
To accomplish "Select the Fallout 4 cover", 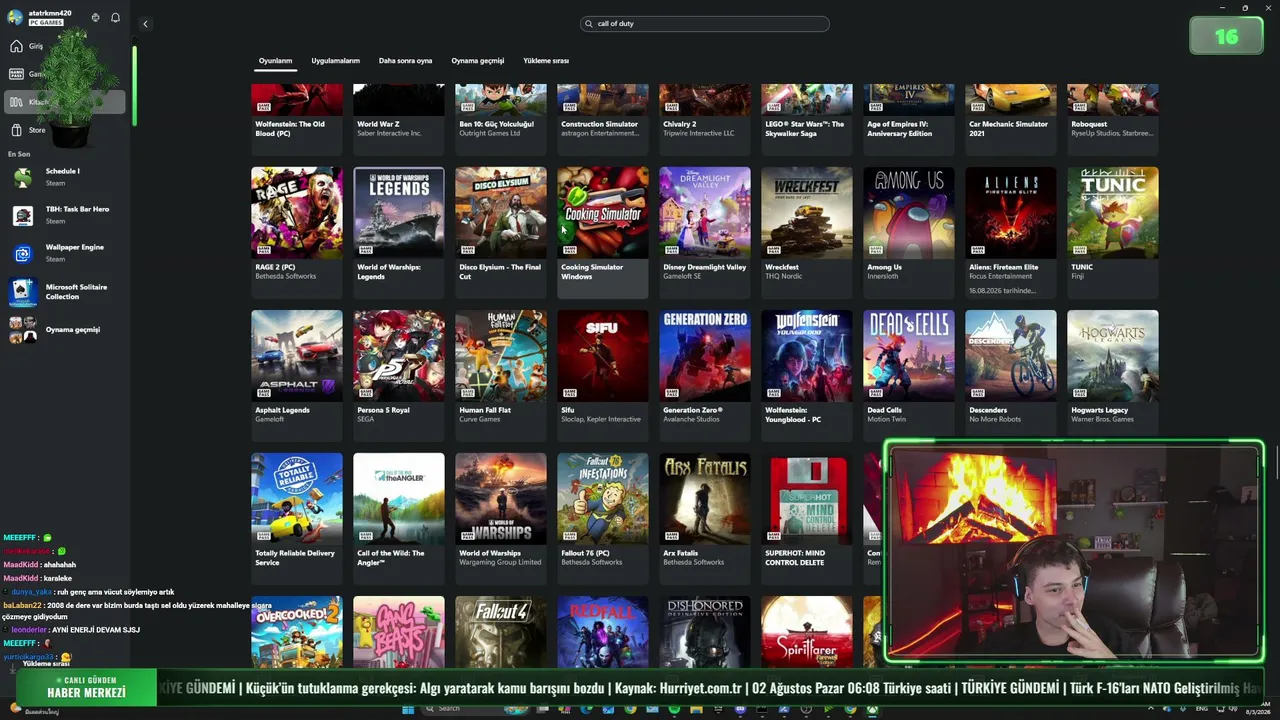I will click(501, 632).
